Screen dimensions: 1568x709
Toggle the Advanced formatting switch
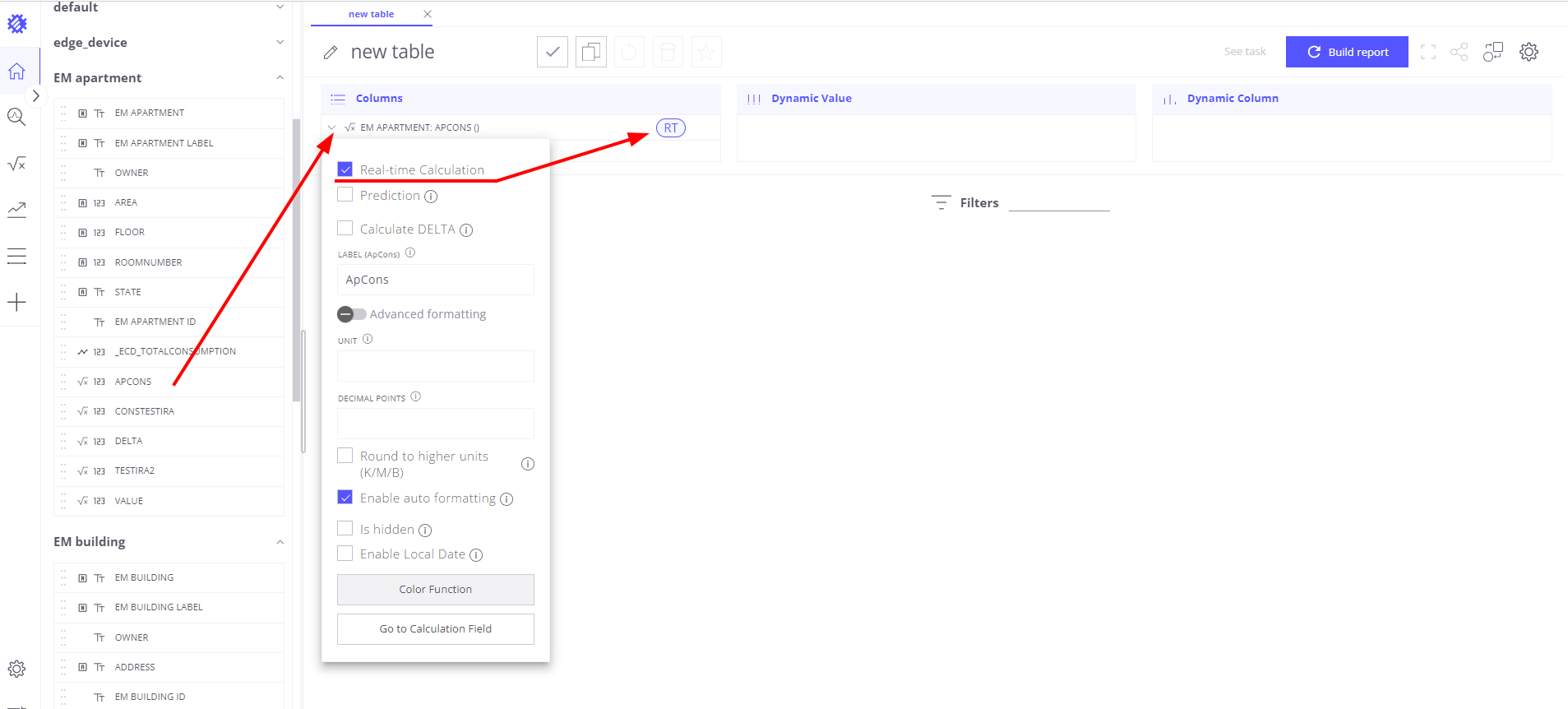click(351, 314)
